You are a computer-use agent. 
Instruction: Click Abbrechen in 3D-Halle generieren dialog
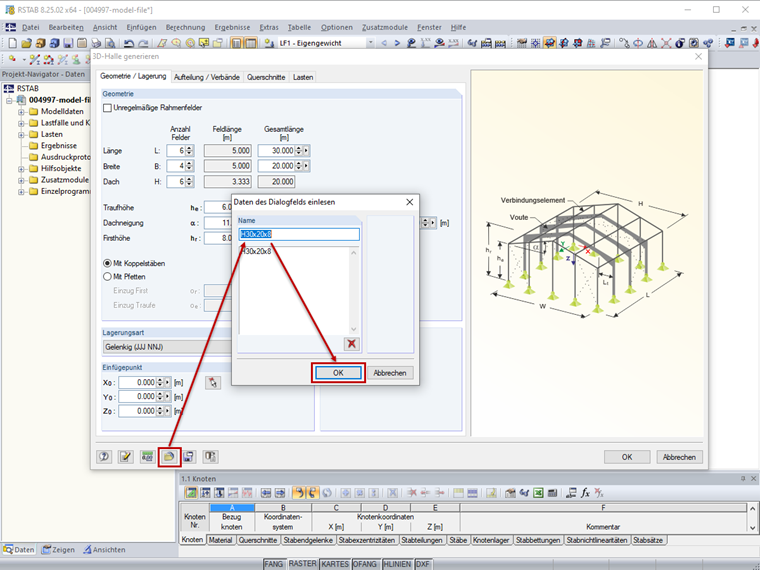pos(679,457)
